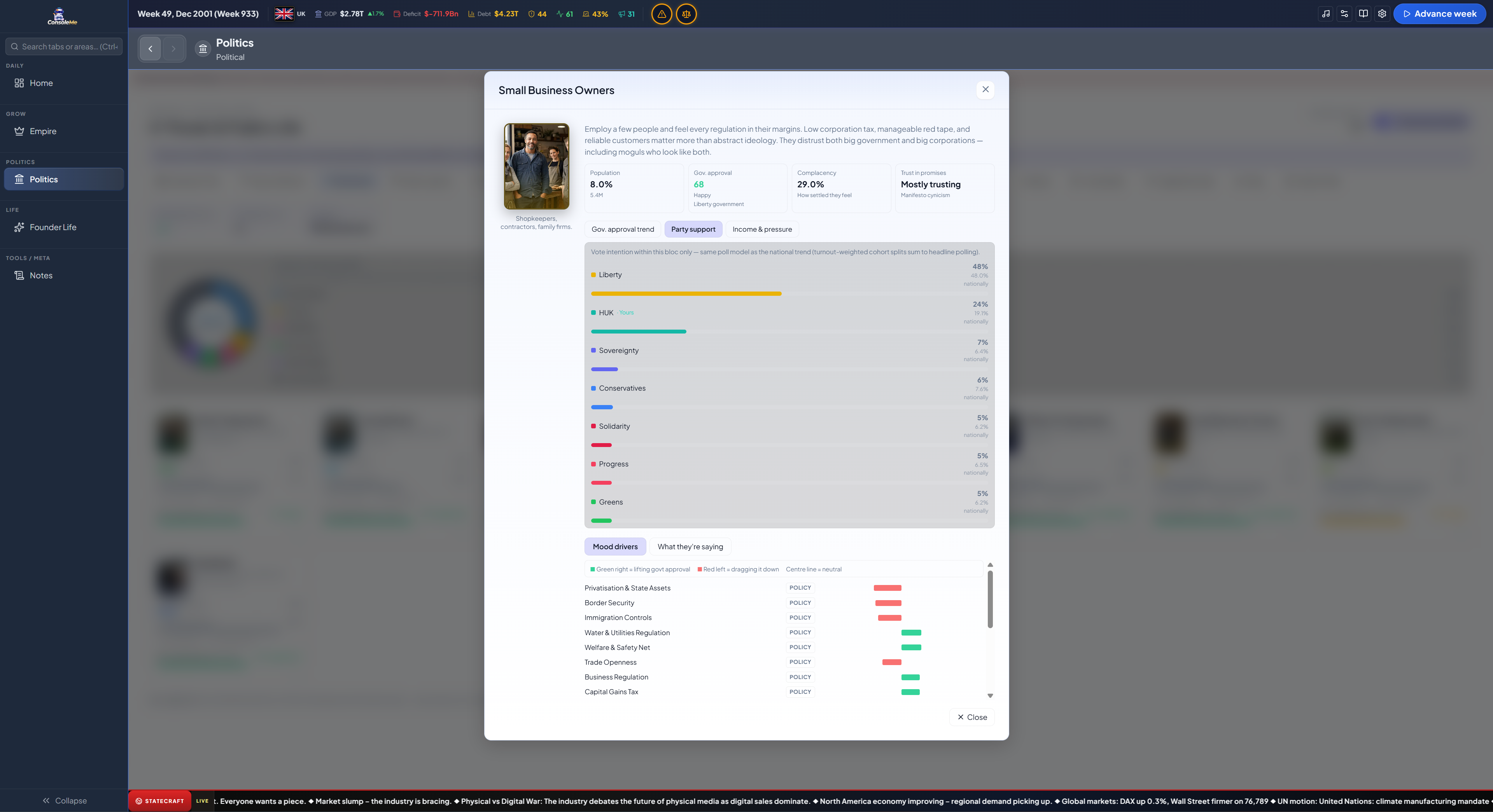Click POLICY tag beside Capital Gains Tax
The width and height of the screenshot is (1493, 812).
(x=800, y=692)
